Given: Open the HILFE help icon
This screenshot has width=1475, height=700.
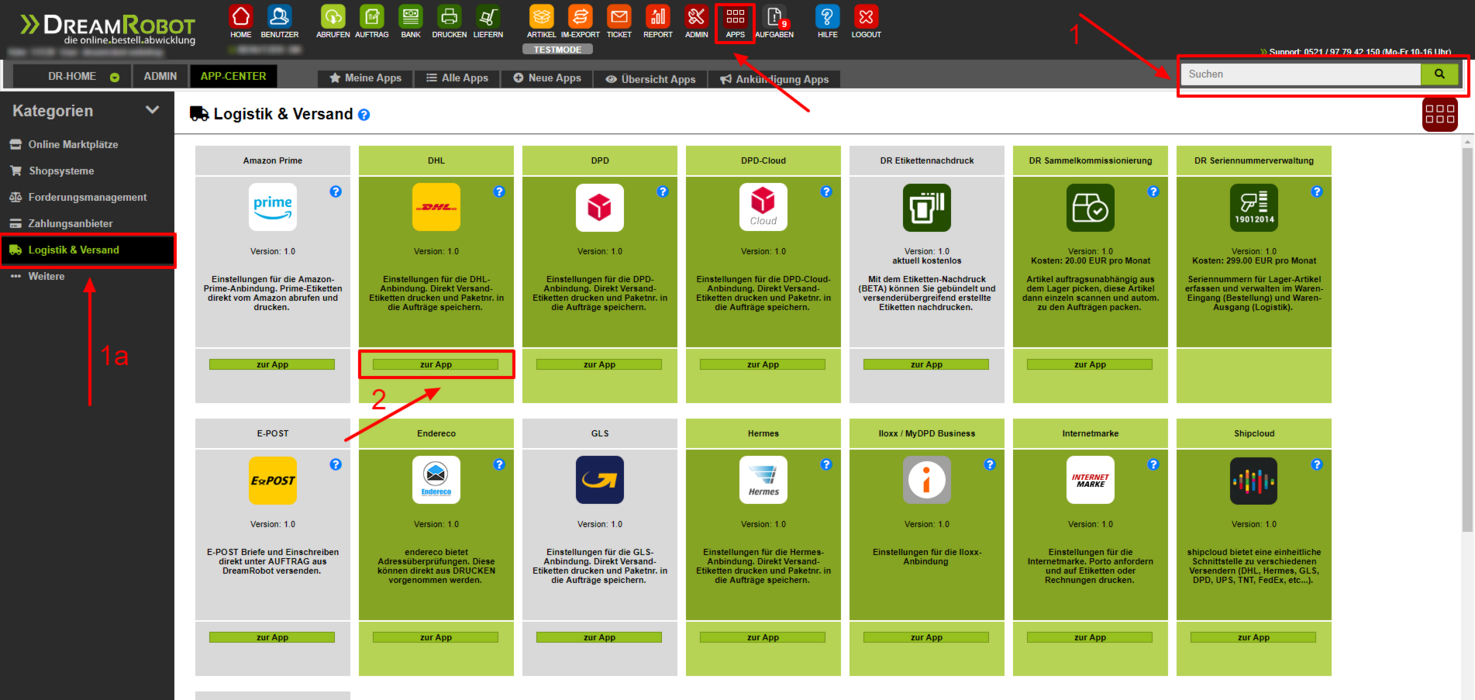Looking at the screenshot, I should (x=827, y=17).
